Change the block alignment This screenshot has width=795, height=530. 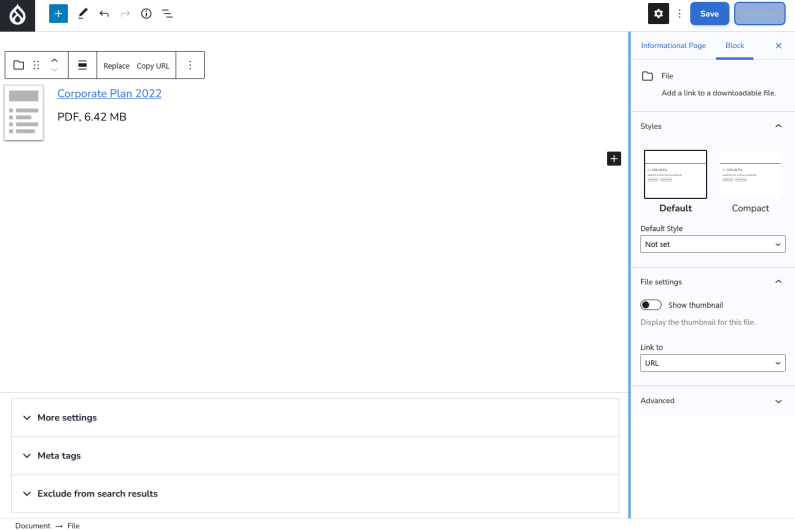click(x=82, y=65)
